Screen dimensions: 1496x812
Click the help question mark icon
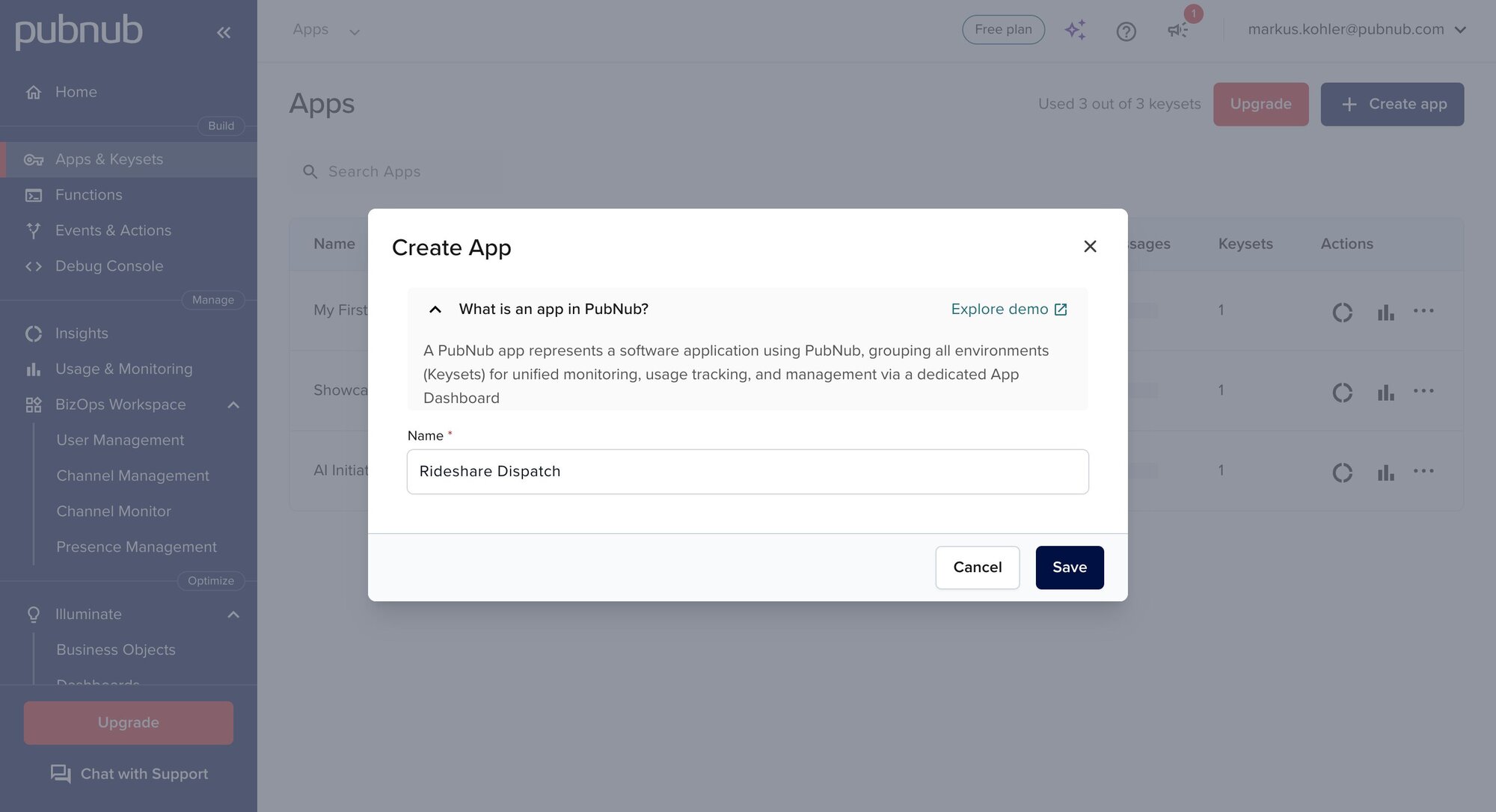(1126, 31)
